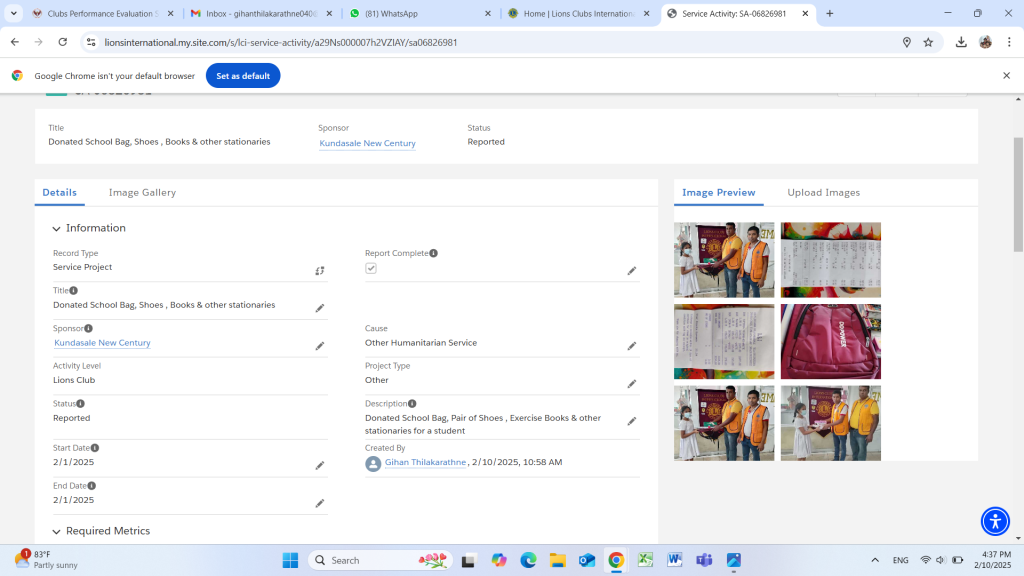Screen dimensions: 1024x576
Task: Switch to the WhatsApp browser tab
Action: (420, 13)
